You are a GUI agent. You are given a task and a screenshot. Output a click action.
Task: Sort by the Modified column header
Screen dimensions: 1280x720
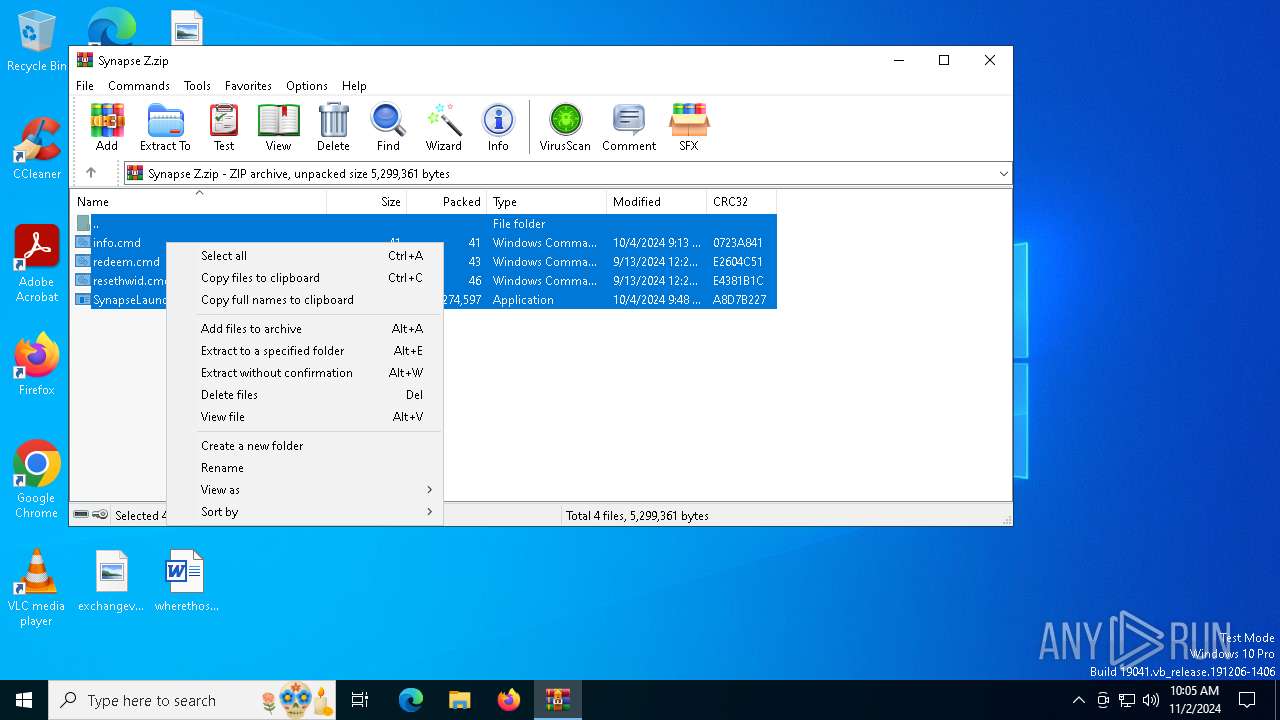pos(656,202)
